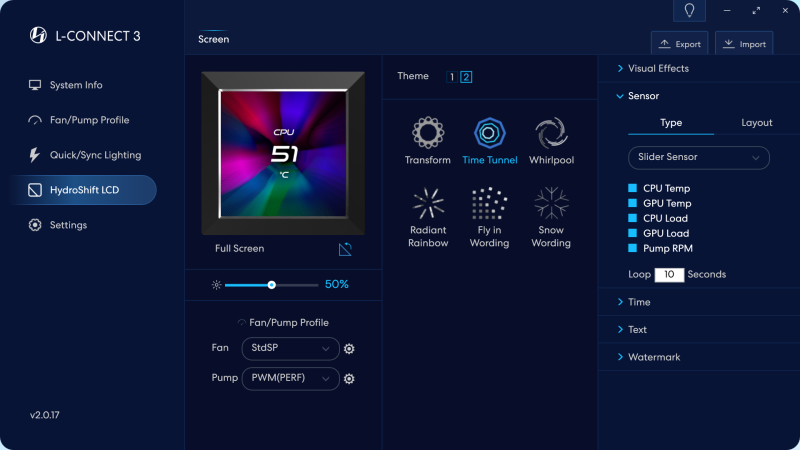Click the lightbulb tips icon
Viewport: 800px width, 450px height.
pos(689,10)
